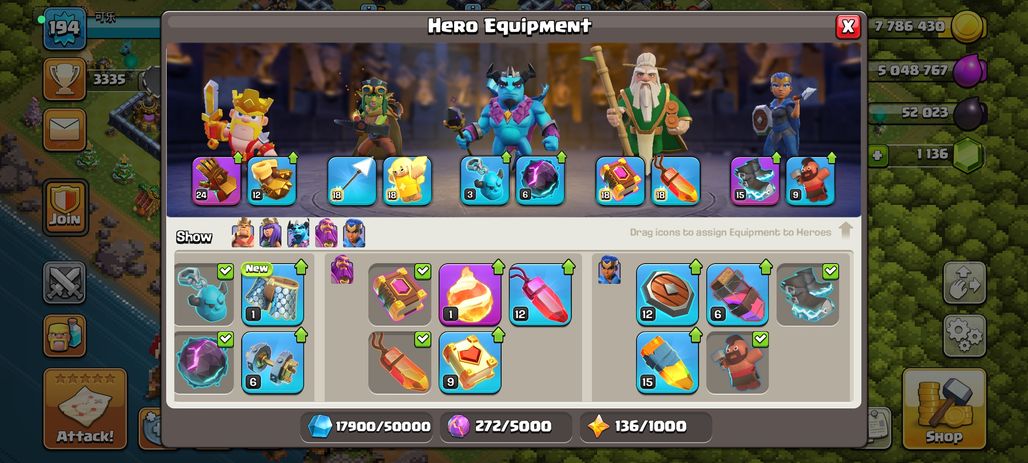Select the Archer Queen's arrow equipment slot
Viewport: 1028px width, 463px height.
tap(352, 181)
